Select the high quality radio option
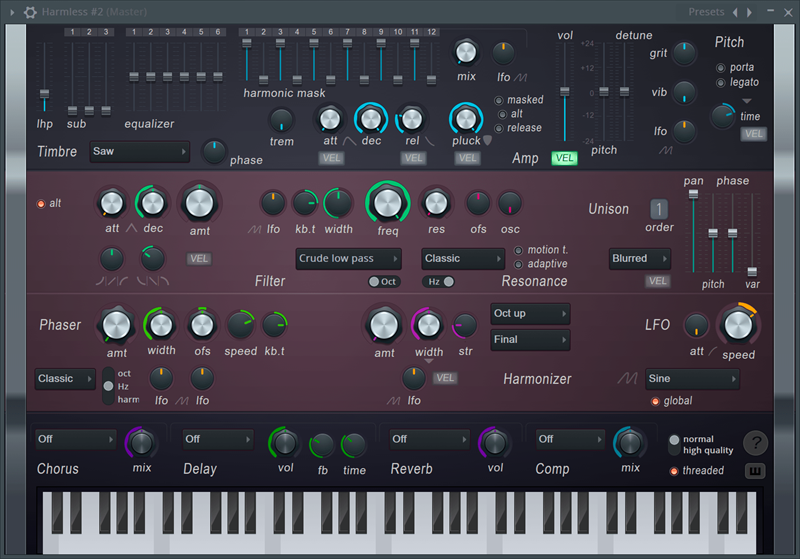Screen dimensions: 800x559 click(x=675, y=451)
